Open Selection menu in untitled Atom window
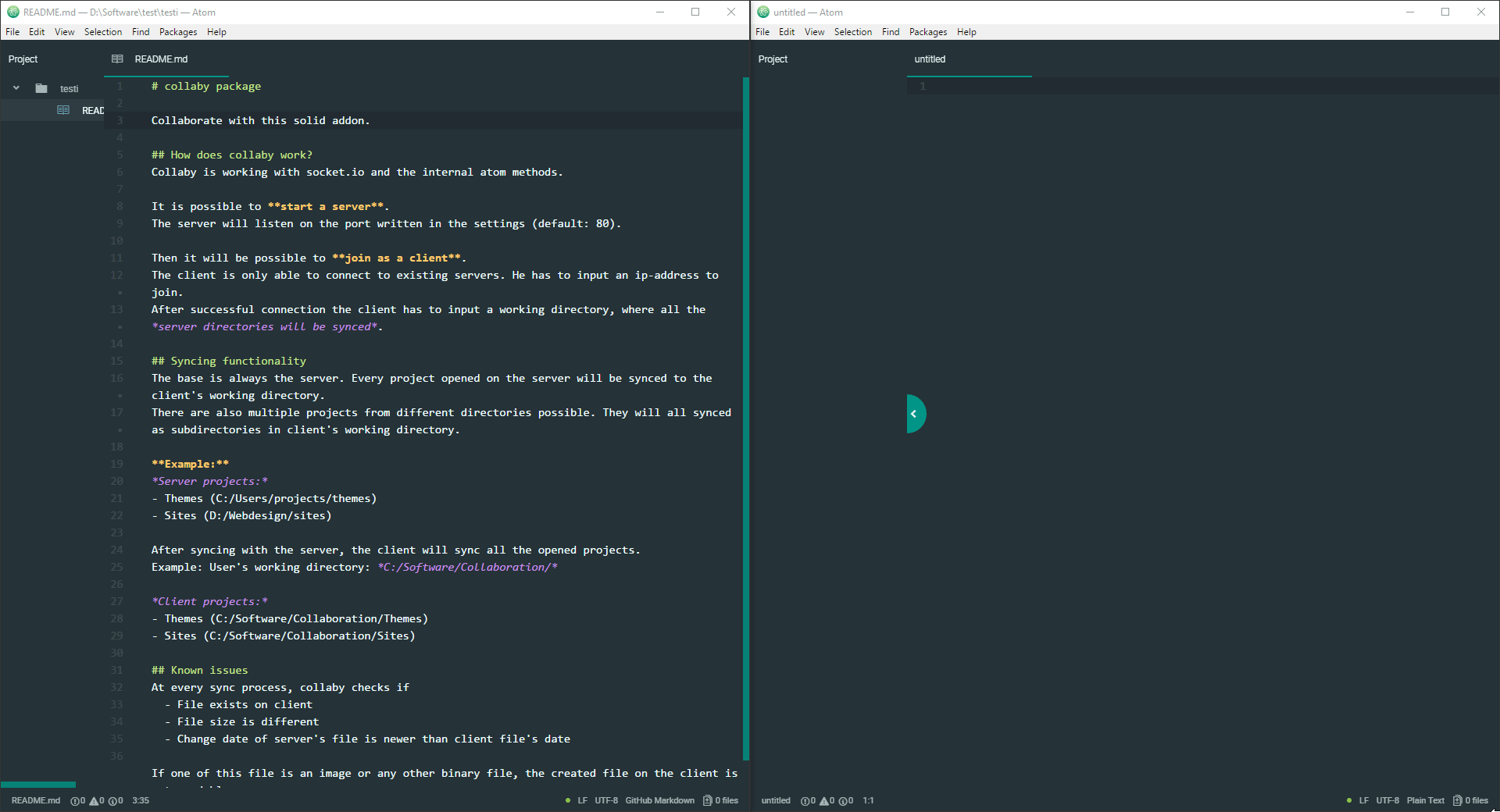1500x812 pixels. pyautogui.click(x=853, y=32)
